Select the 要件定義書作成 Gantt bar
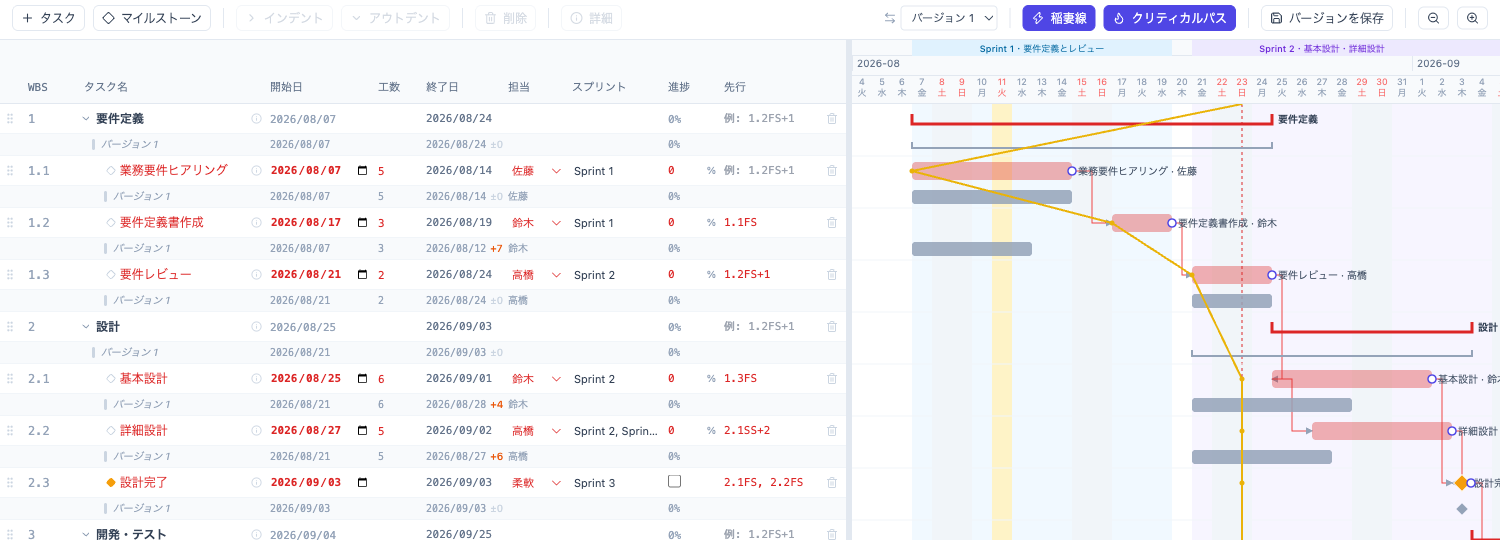 point(1142,223)
